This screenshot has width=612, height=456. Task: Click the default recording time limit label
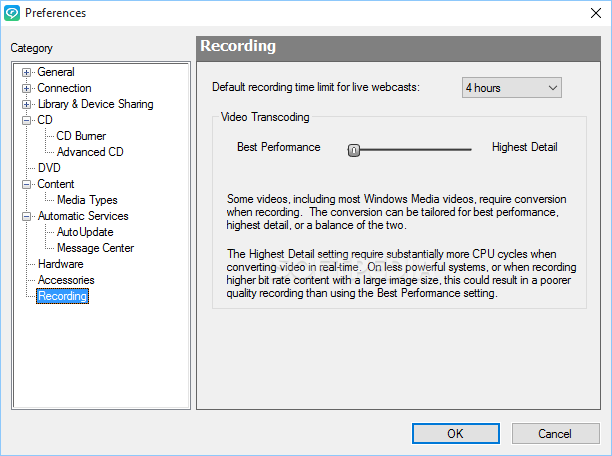coord(316,87)
